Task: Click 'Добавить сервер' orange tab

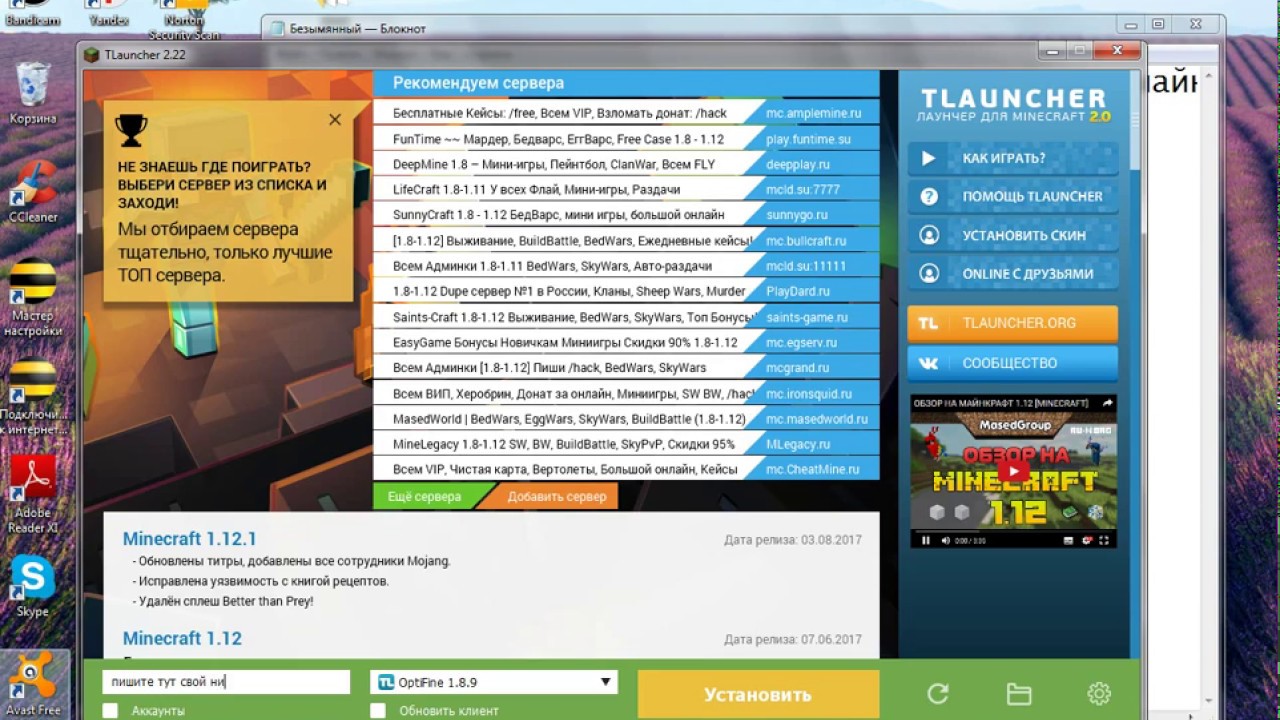Action: pos(556,496)
